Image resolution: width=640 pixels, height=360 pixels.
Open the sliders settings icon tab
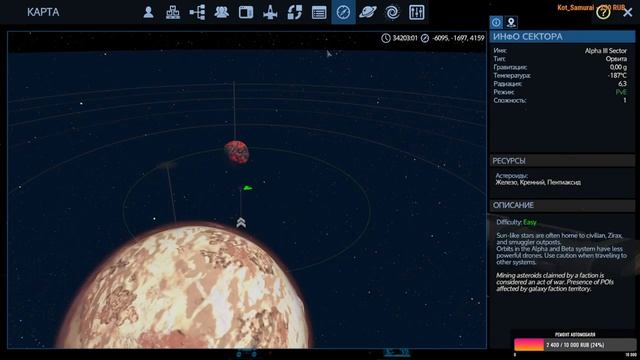pos(416,12)
